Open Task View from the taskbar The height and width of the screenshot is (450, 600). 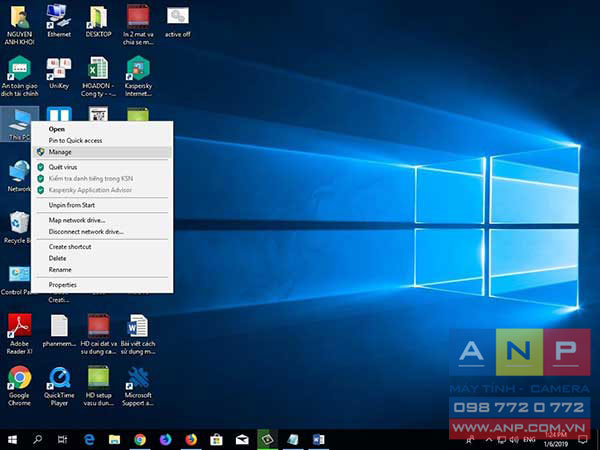(x=62, y=439)
